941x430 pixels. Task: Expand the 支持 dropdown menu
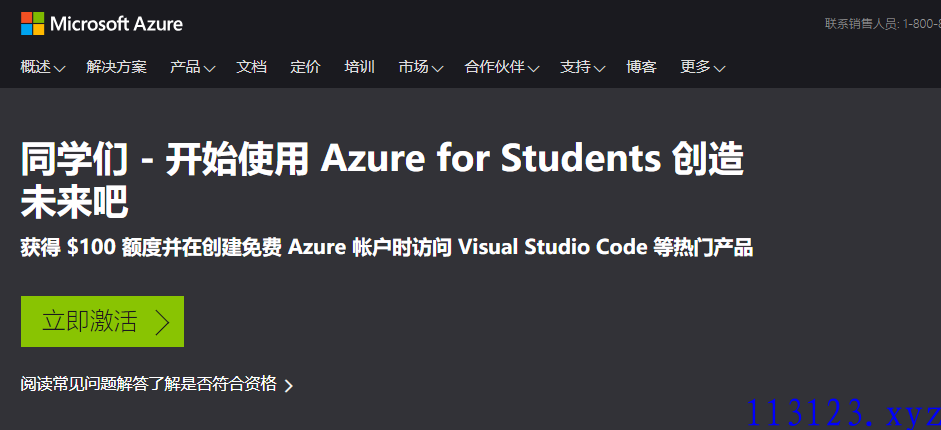point(583,67)
